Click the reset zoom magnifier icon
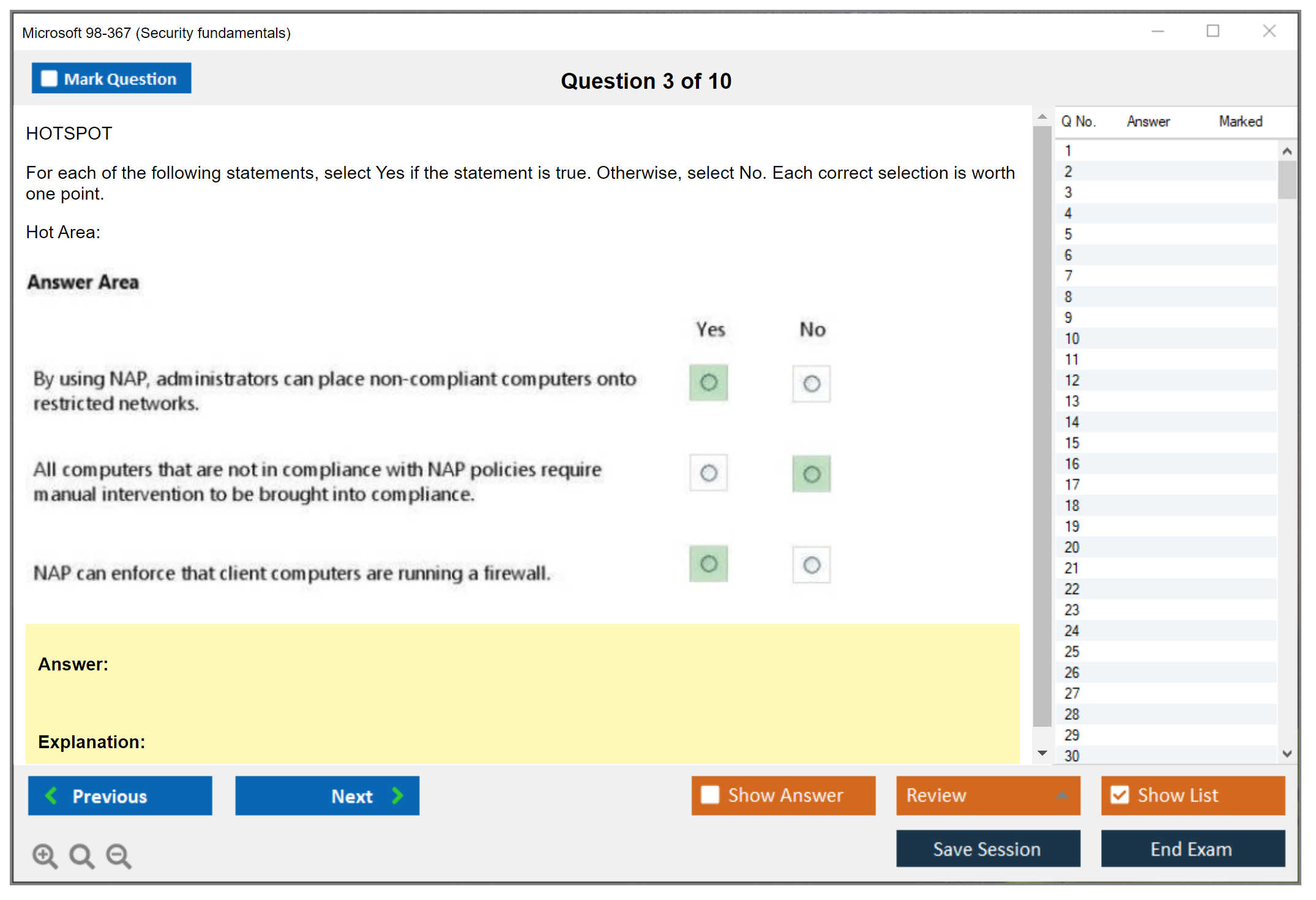The height and width of the screenshot is (900, 1316). pos(81,855)
